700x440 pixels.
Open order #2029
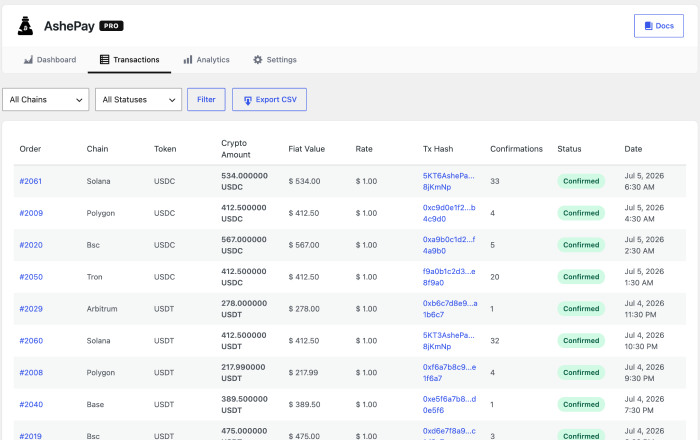[31, 309]
